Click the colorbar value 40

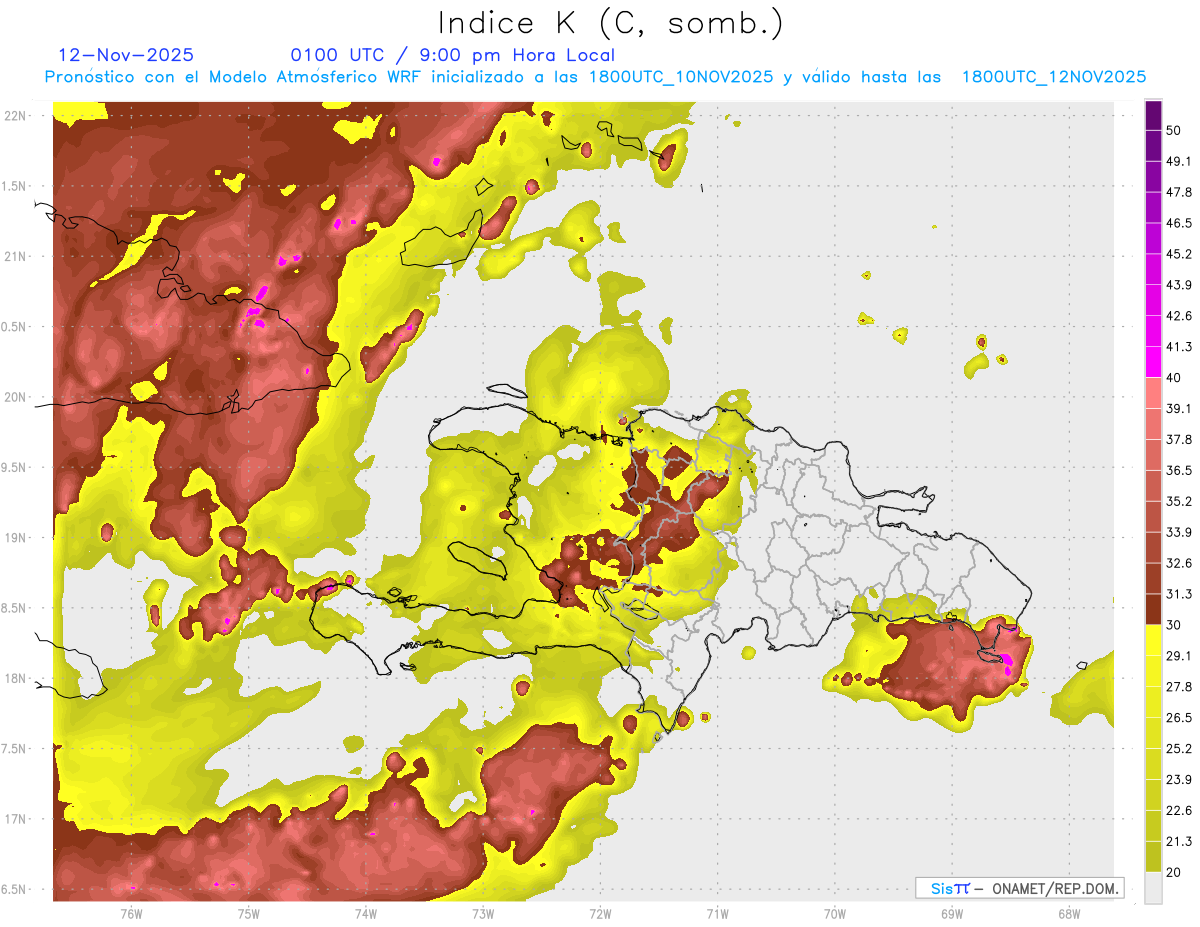point(1175,377)
